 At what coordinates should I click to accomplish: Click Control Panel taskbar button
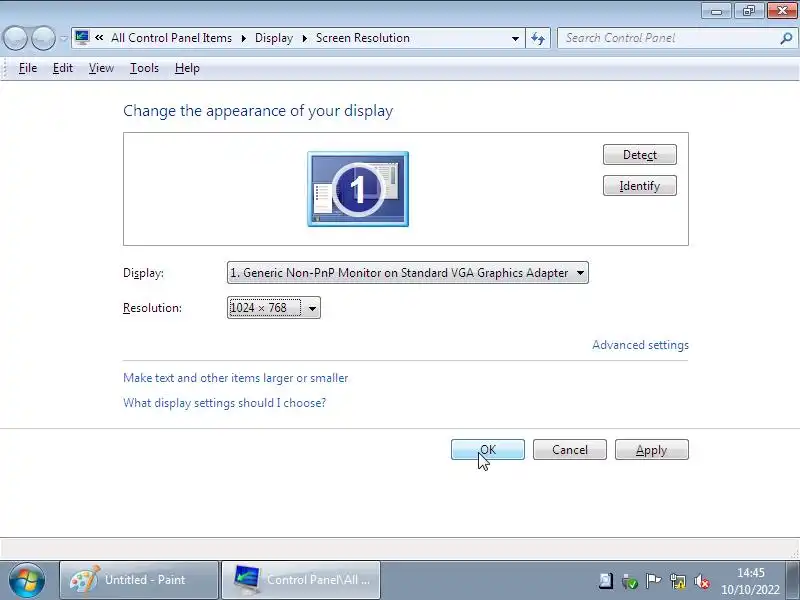tap(301, 580)
